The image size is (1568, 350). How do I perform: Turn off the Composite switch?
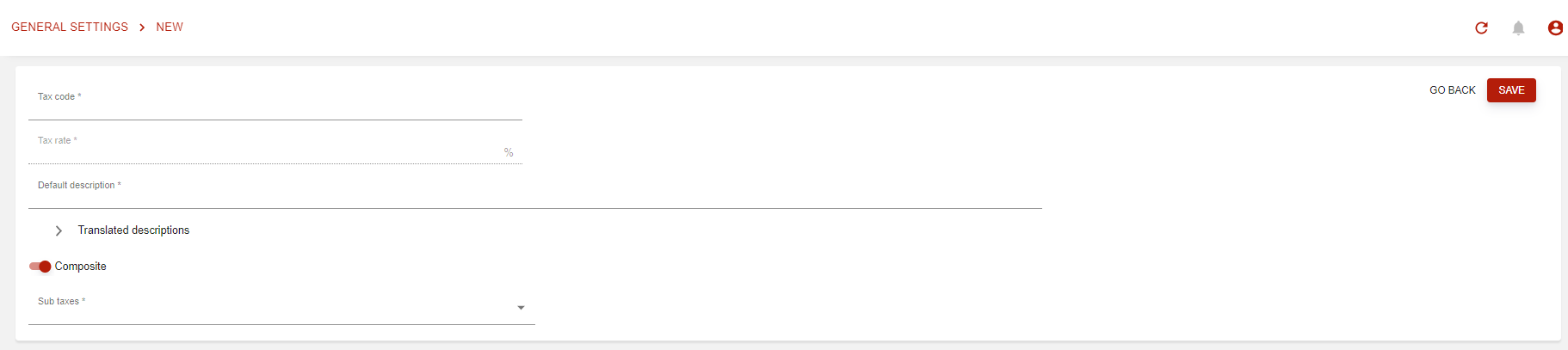point(40,267)
